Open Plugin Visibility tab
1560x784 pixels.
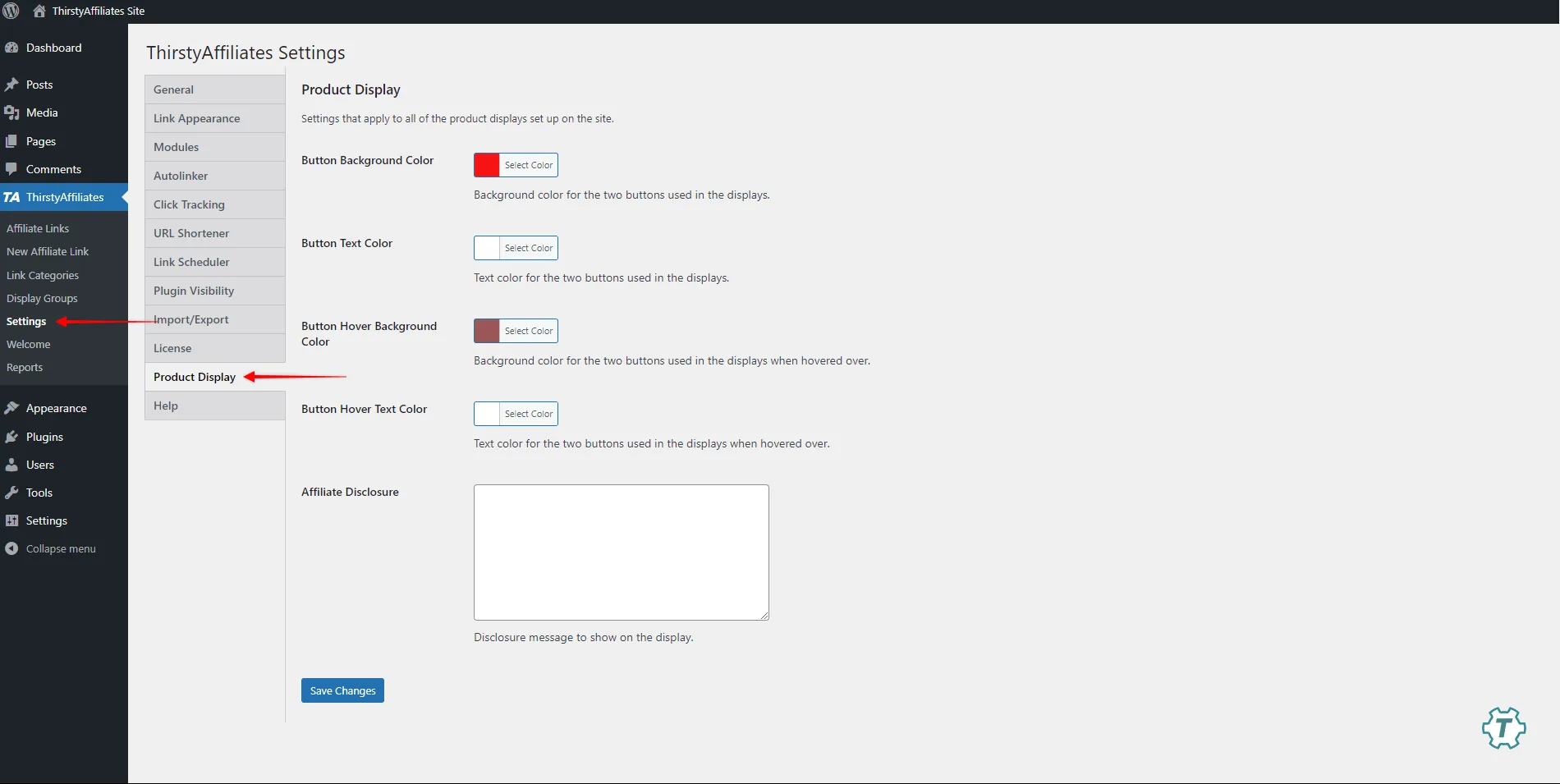click(215, 291)
